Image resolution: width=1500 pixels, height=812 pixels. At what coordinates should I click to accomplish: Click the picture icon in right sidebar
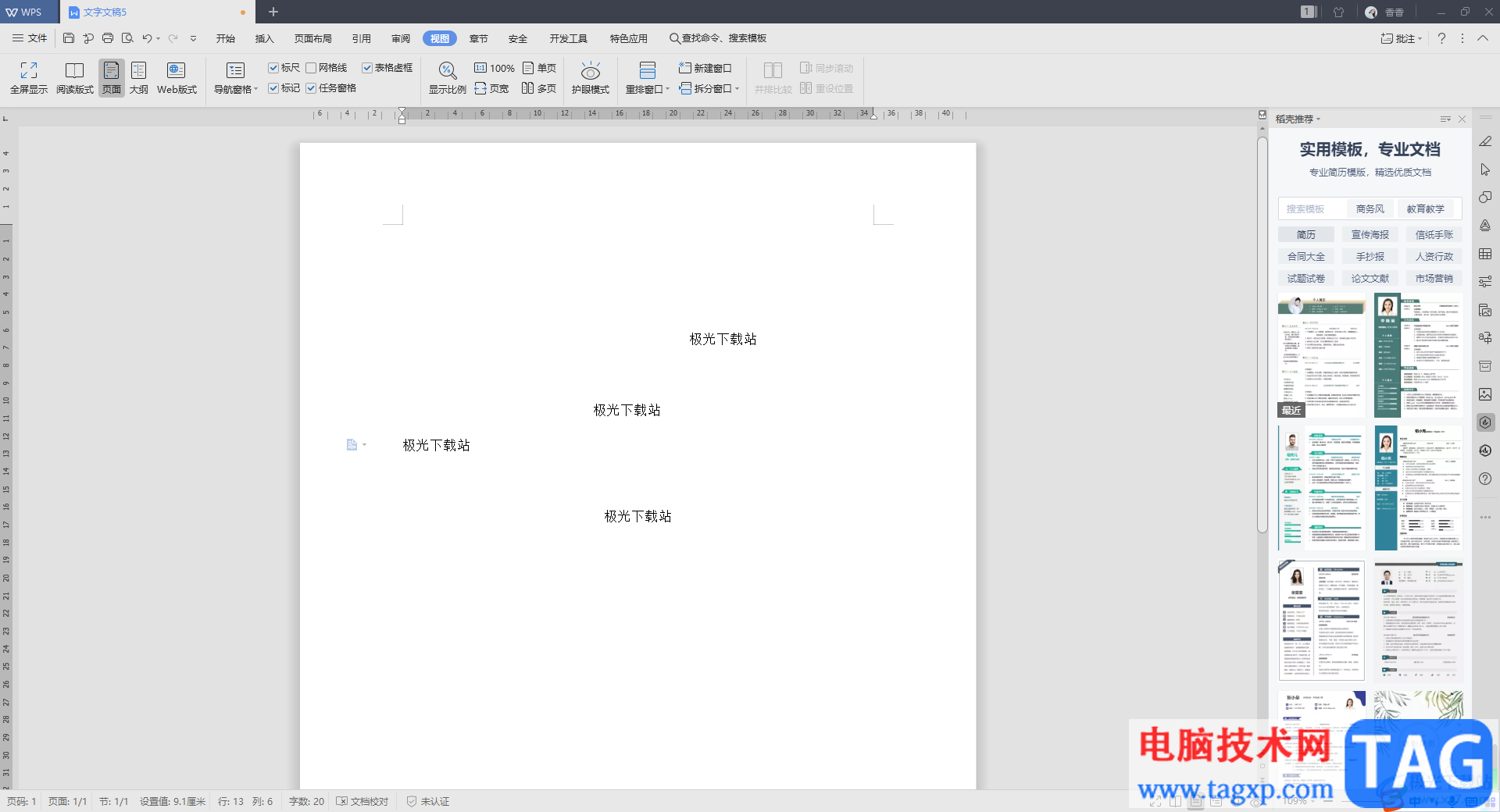(1485, 394)
